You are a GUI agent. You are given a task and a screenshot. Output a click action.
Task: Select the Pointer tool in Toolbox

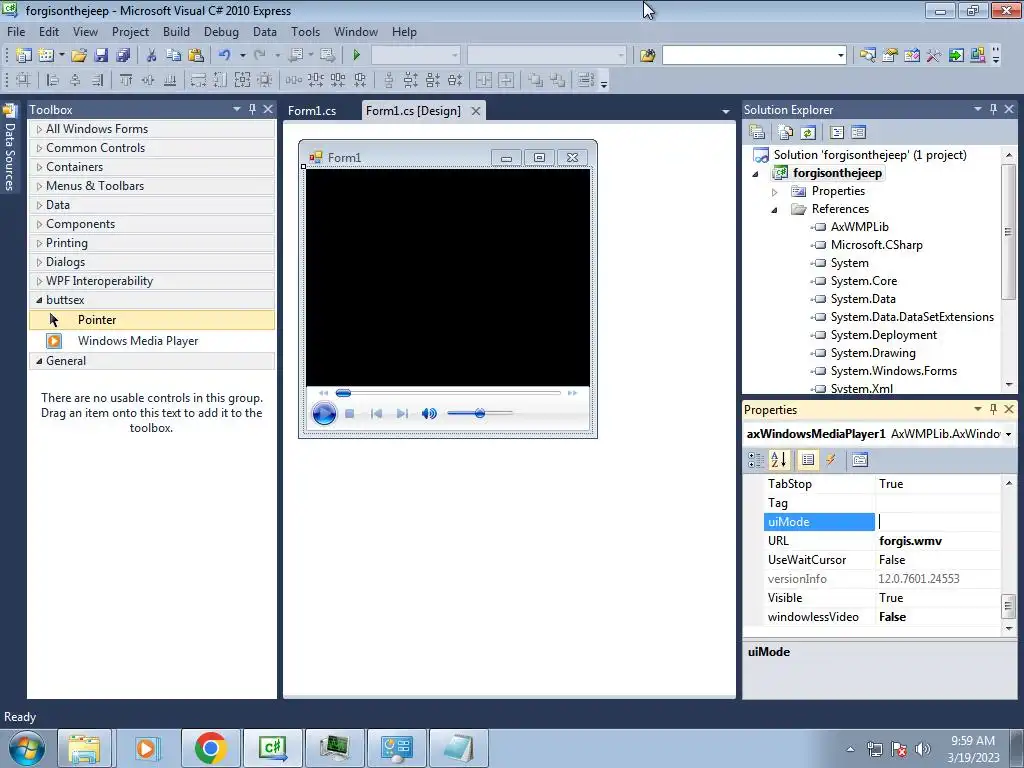152,320
